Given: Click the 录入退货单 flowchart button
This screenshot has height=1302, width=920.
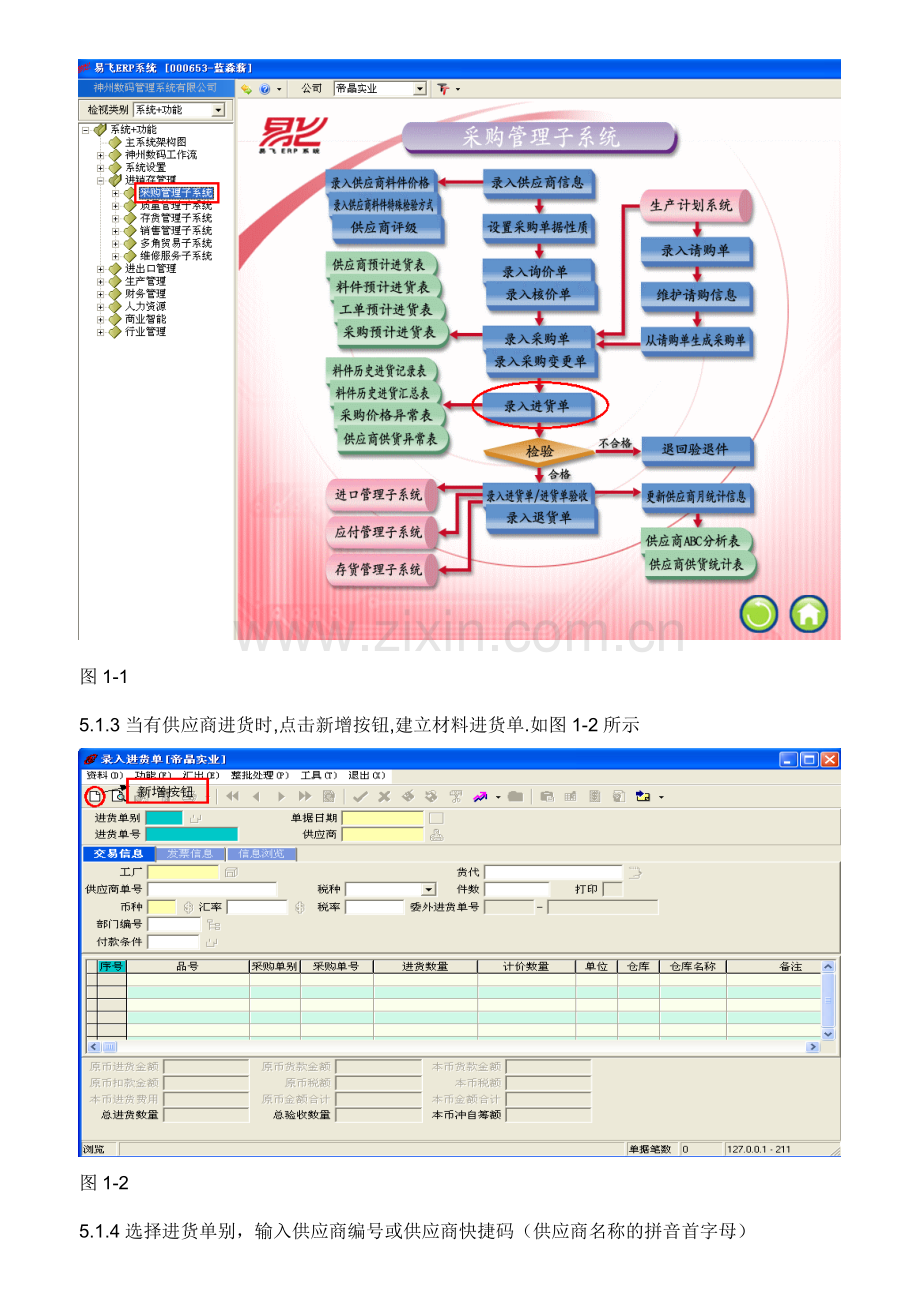Looking at the screenshot, I should (x=539, y=517).
